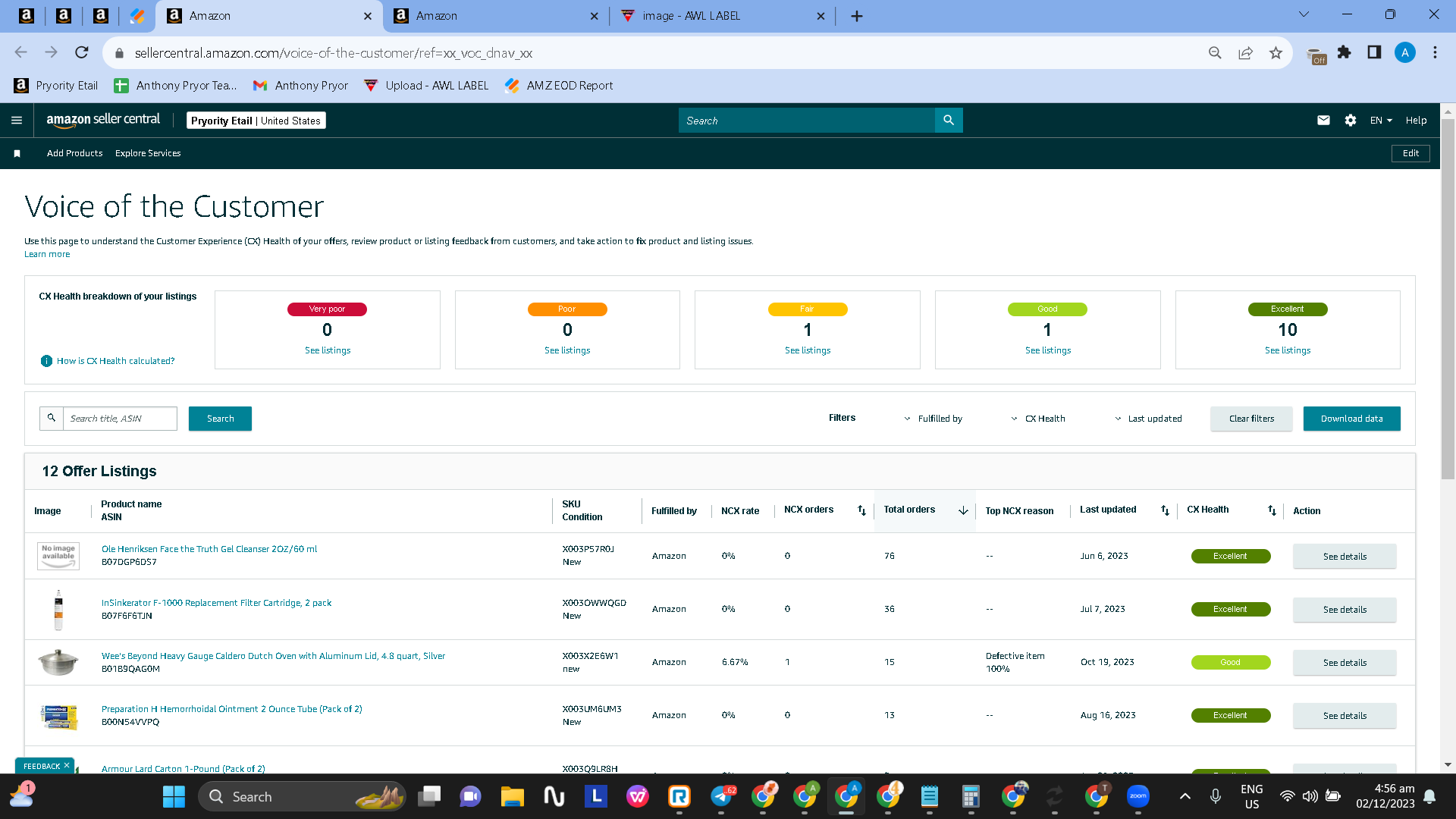Click the Clear filters button

[1251, 419]
